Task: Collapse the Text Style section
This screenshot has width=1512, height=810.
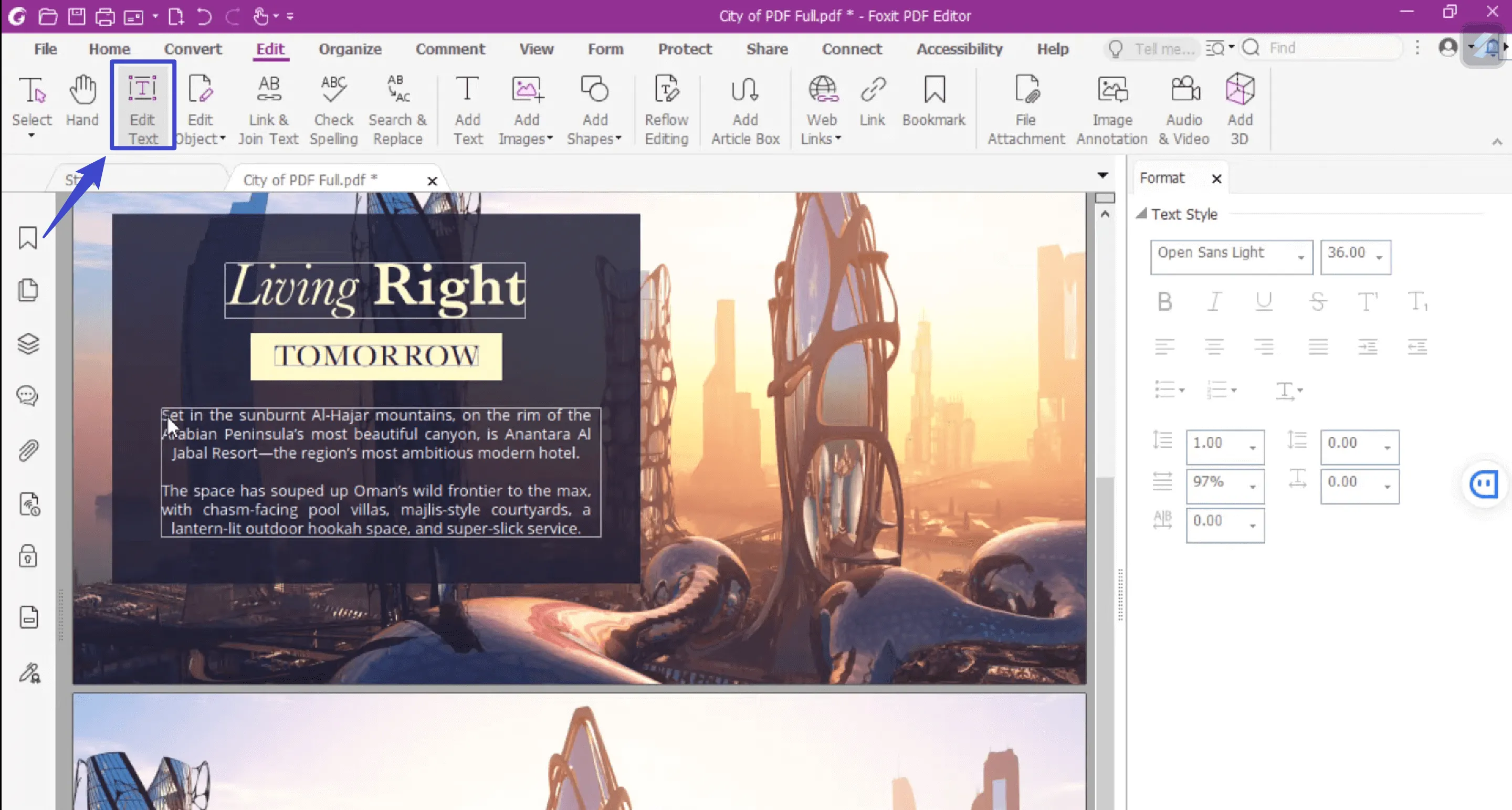Action: 1143,214
